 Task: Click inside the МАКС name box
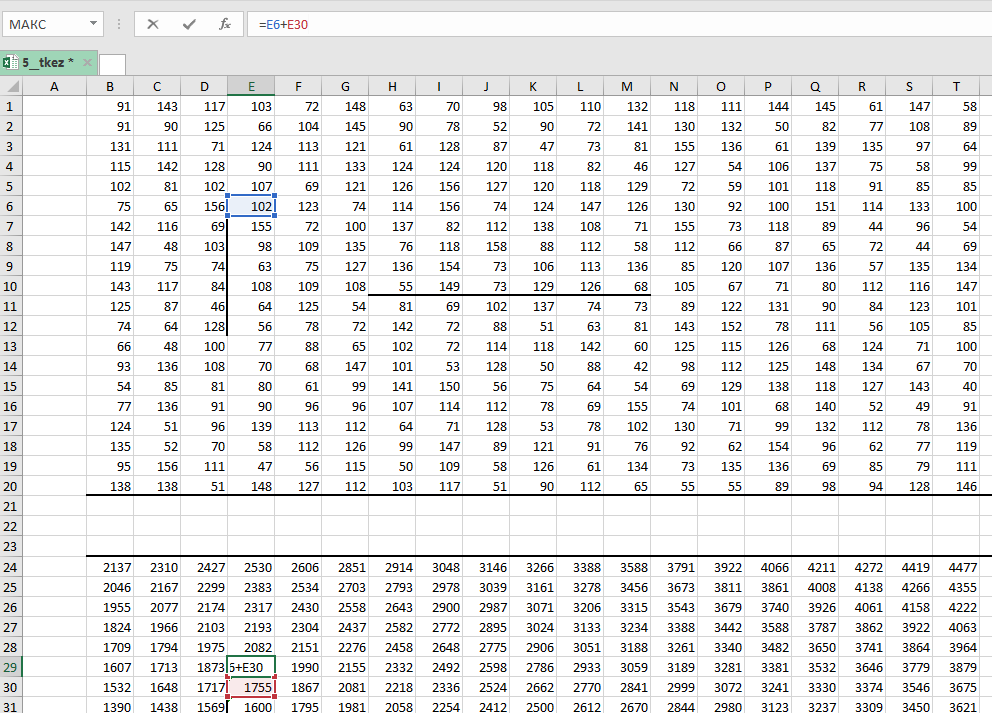(x=45, y=24)
